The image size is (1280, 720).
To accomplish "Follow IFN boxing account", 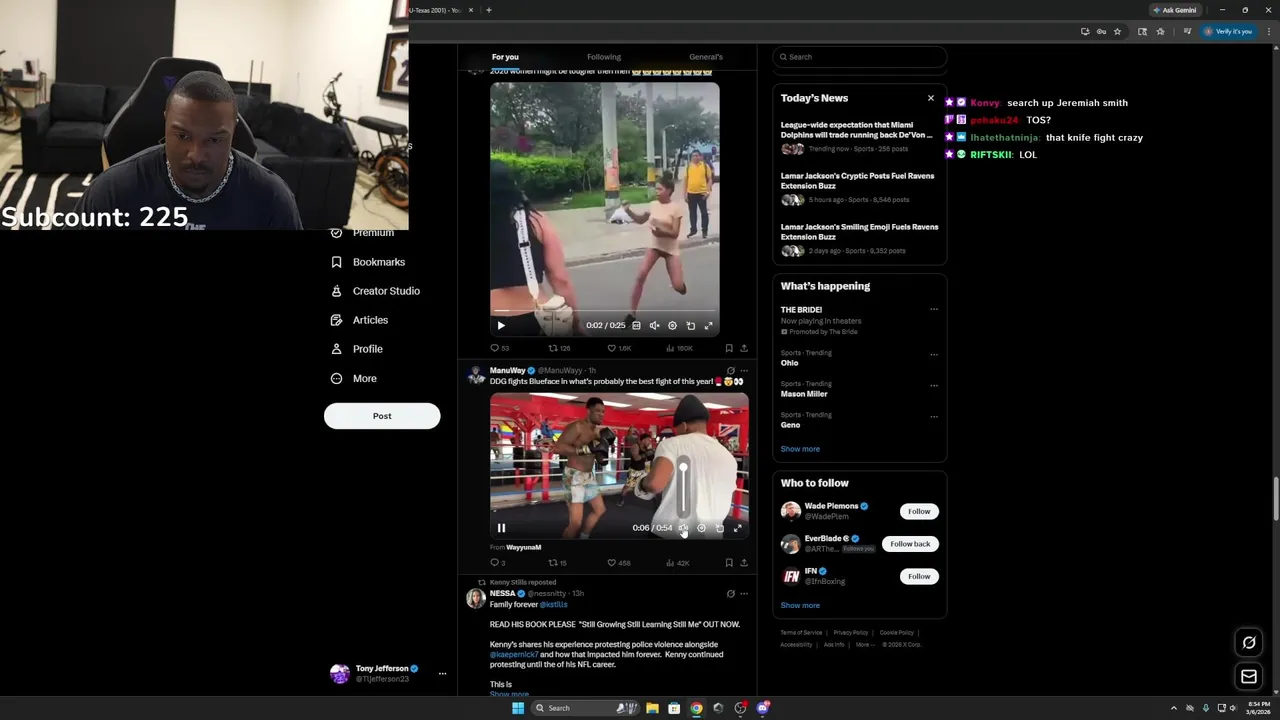I will pos(919,576).
